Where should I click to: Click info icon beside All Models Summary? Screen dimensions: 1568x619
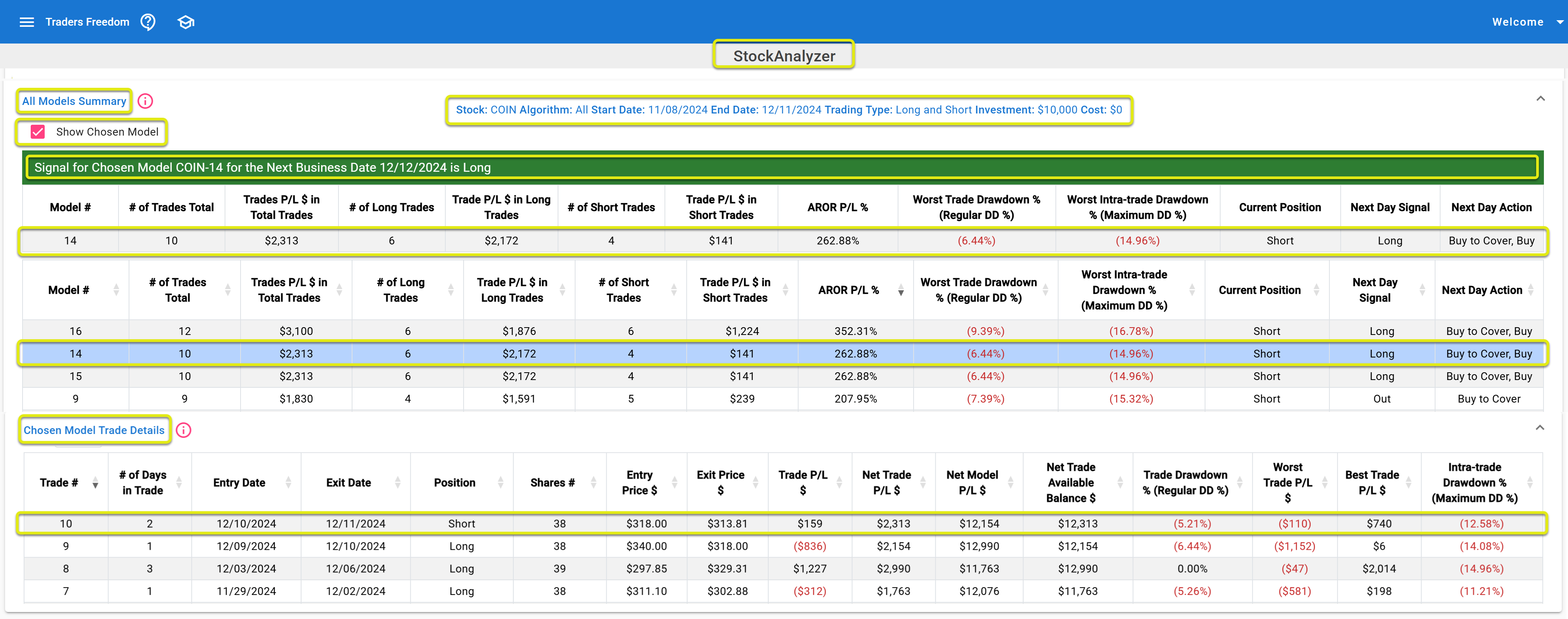145,101
